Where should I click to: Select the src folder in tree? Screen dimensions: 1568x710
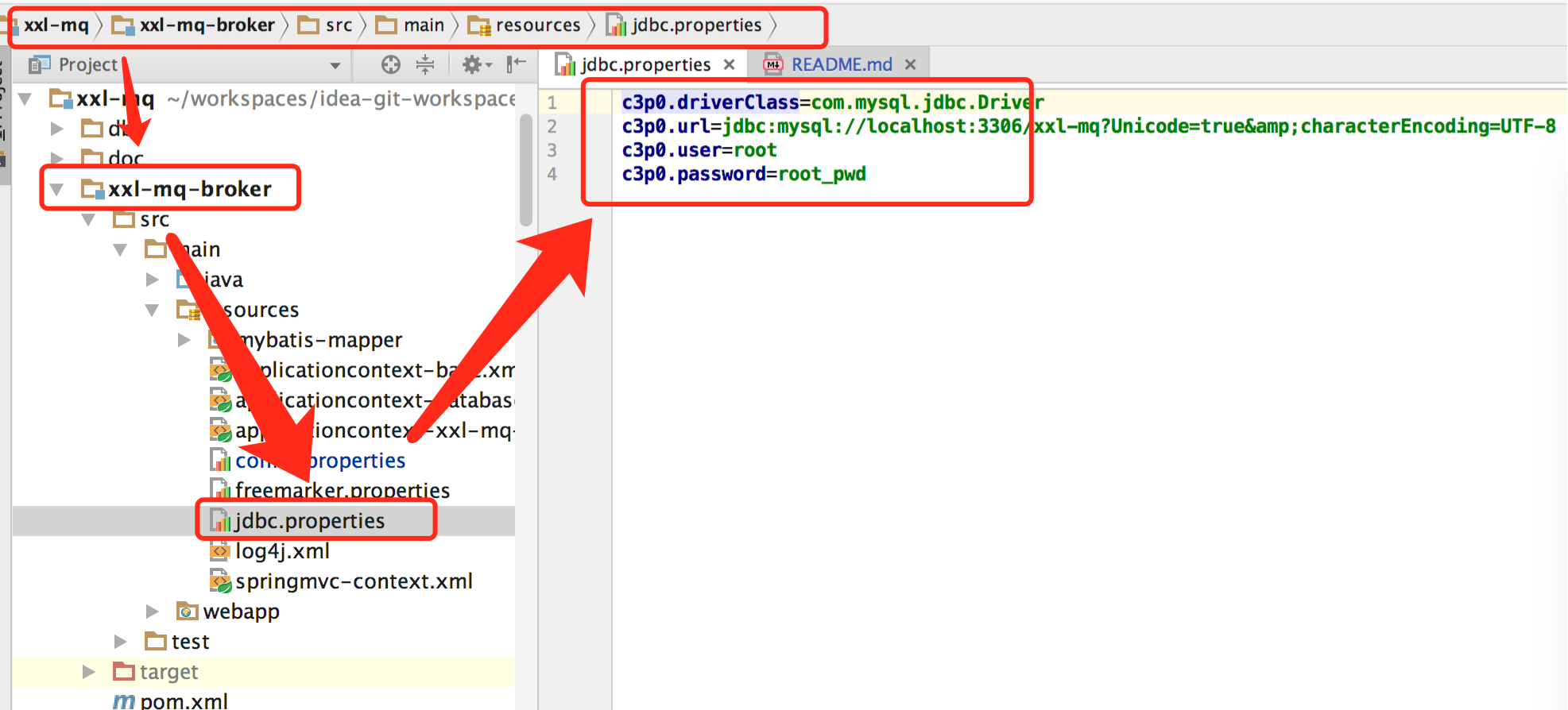pyautogui.click(x=154, y=219)
